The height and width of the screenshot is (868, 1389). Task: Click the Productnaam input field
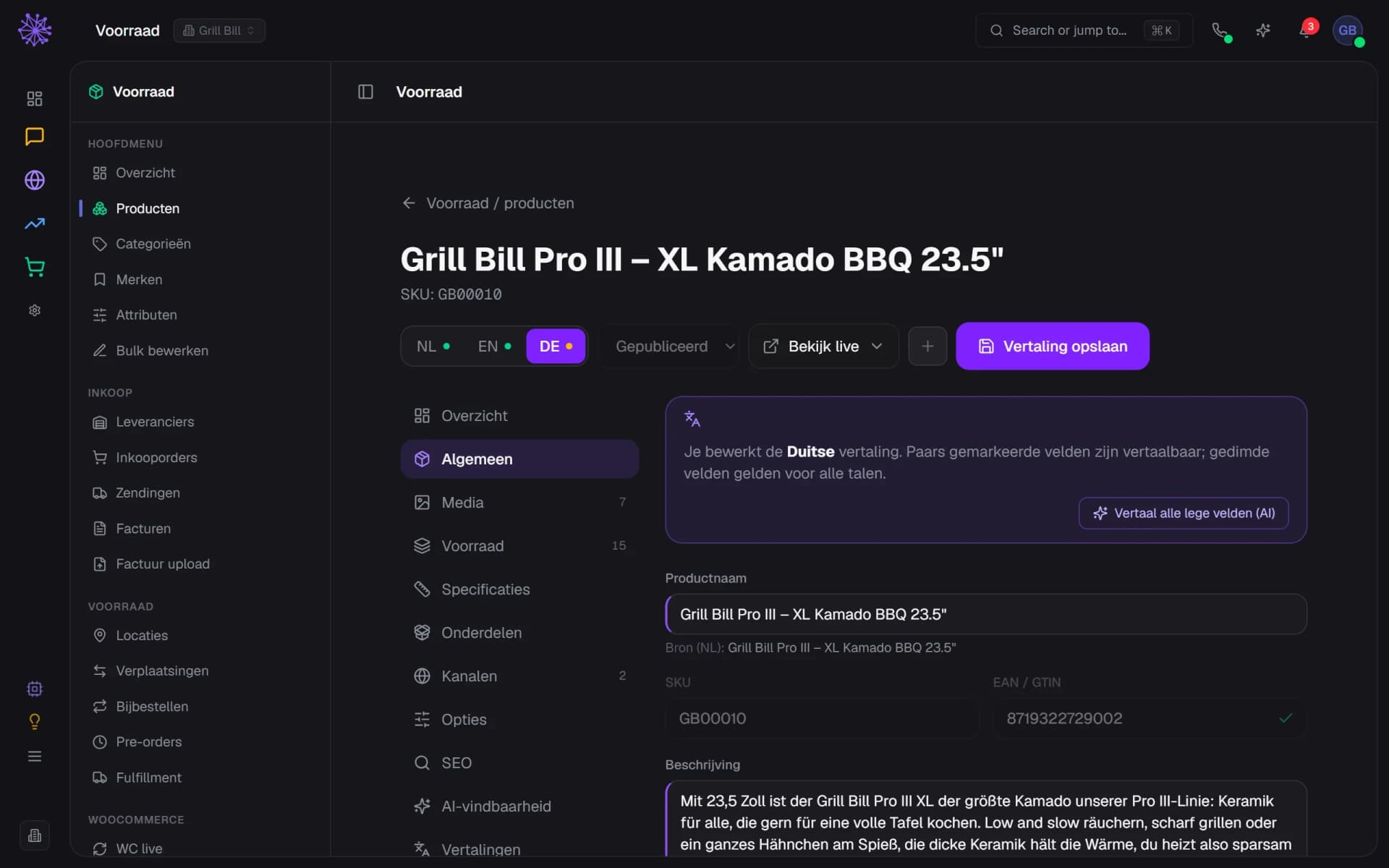[986, 614]
